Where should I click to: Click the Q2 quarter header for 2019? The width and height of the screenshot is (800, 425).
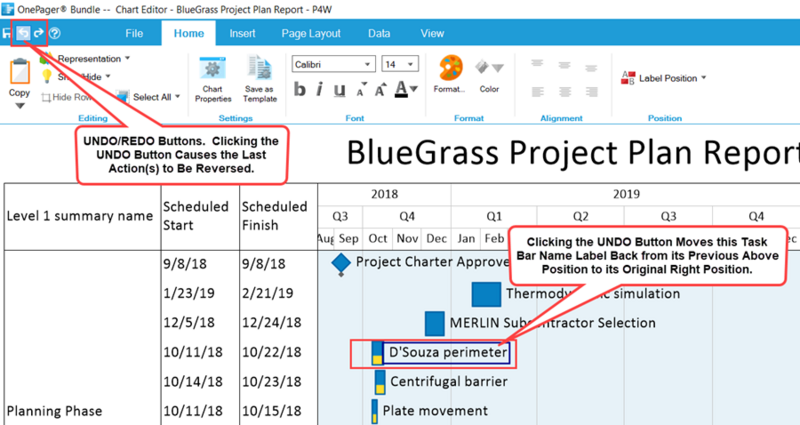pos(581,216)
